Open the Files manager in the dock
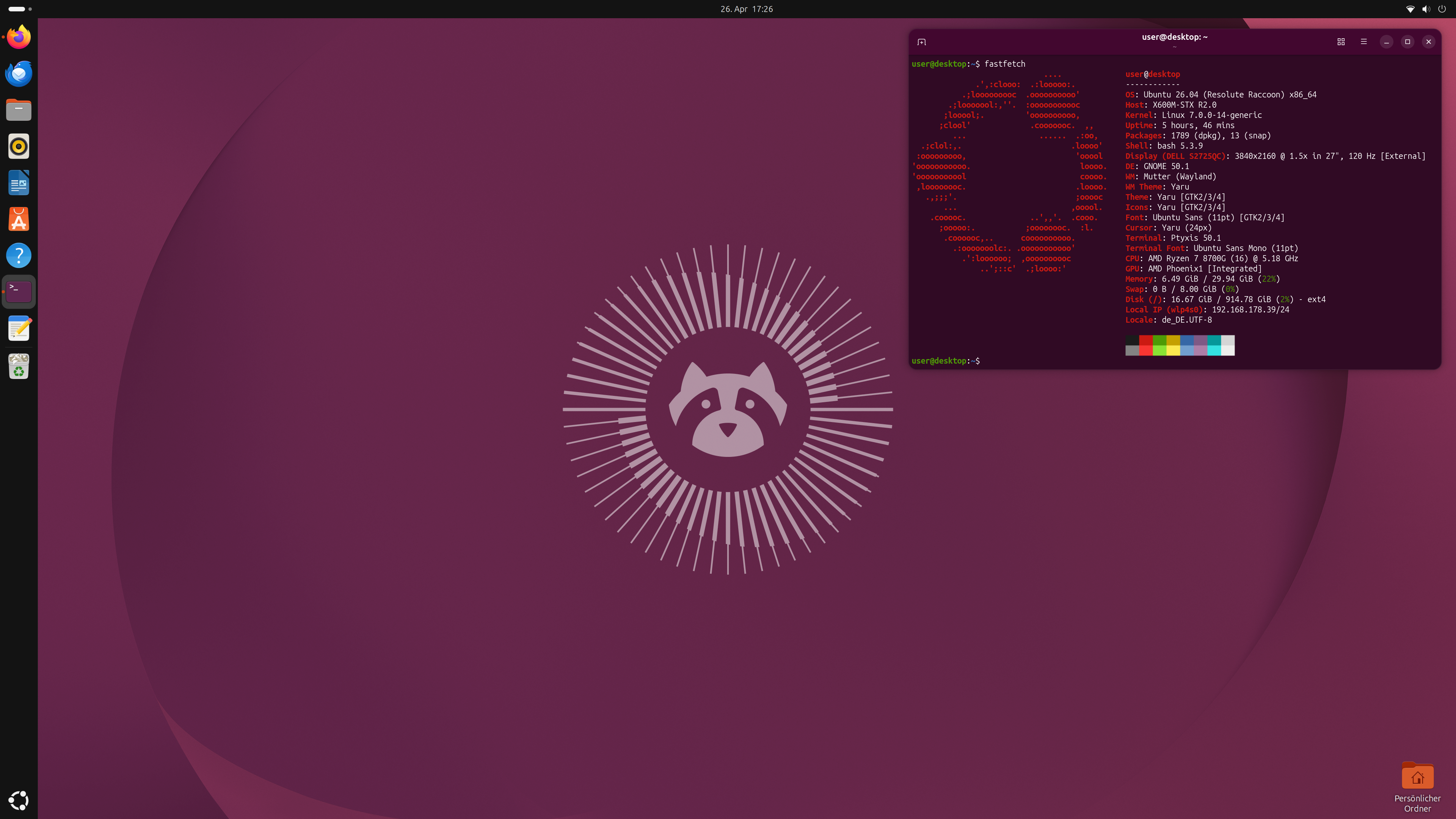The width and height of the screenshot is (1456, 819). 19,110
